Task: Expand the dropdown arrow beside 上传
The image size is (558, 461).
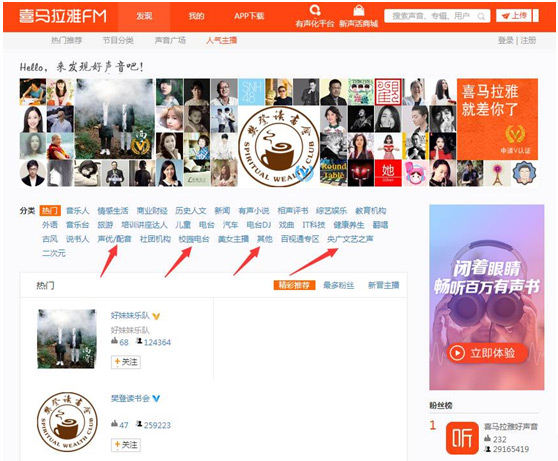Action: pyautogui.click(x=536, y=16)
